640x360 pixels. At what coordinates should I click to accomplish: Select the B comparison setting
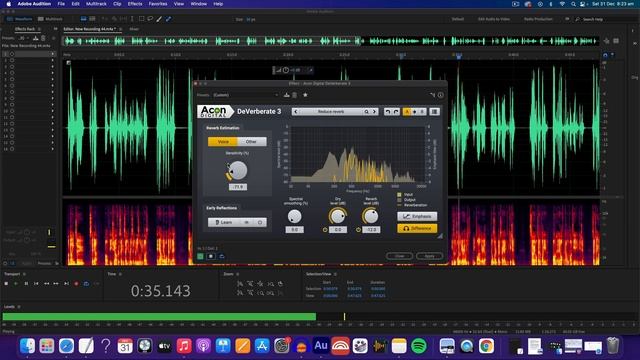(422, 111)
